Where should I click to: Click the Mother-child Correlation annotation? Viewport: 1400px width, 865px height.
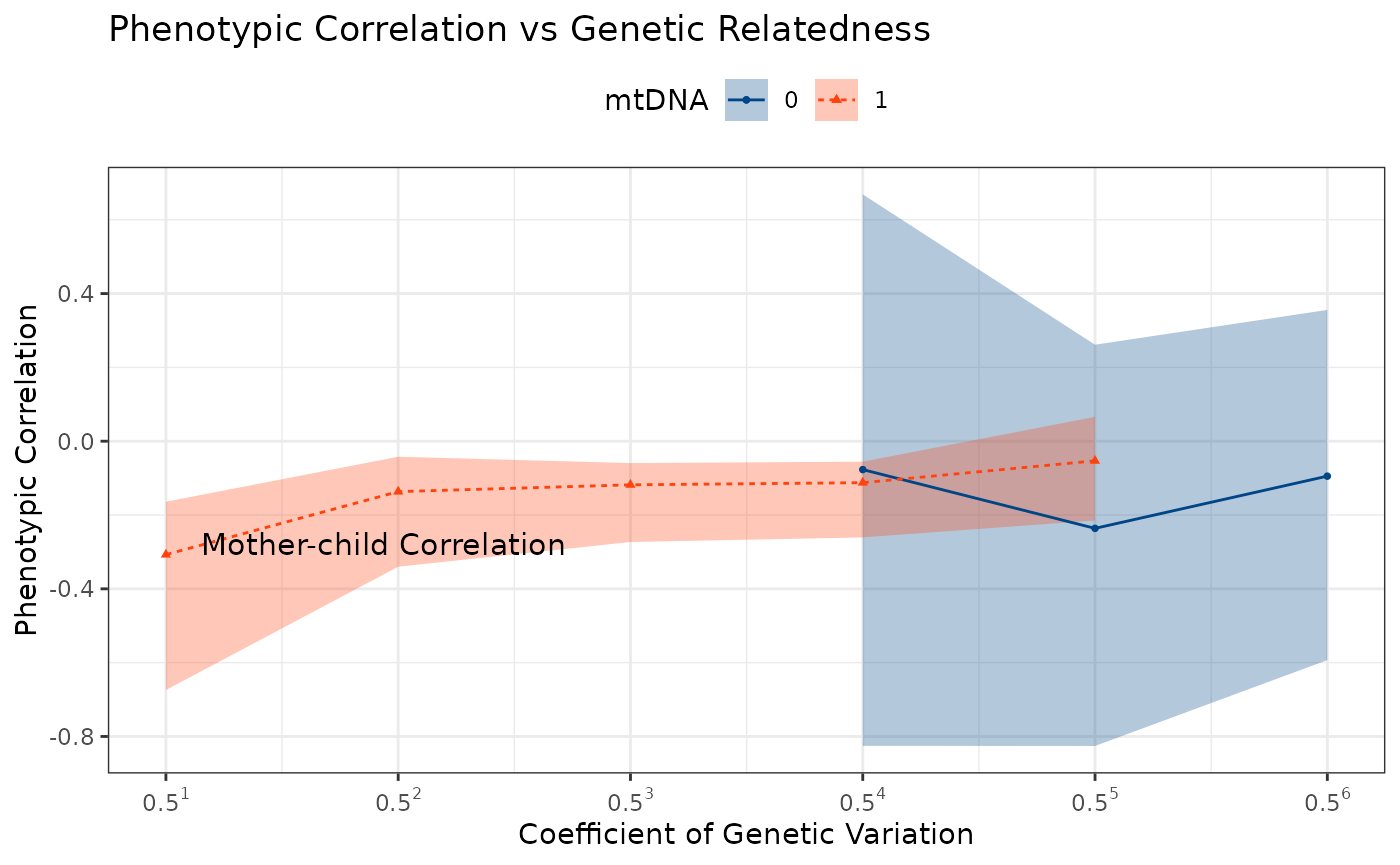click(x=383, y=546)
